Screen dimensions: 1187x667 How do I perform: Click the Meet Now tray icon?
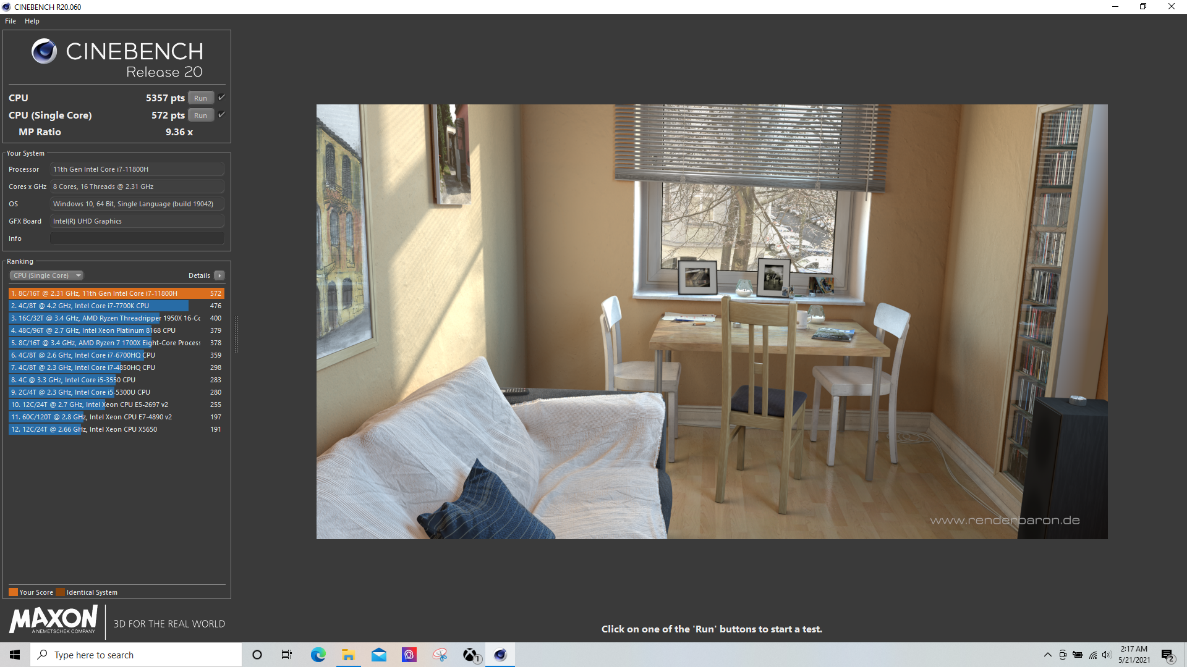tap(1063, 655)
